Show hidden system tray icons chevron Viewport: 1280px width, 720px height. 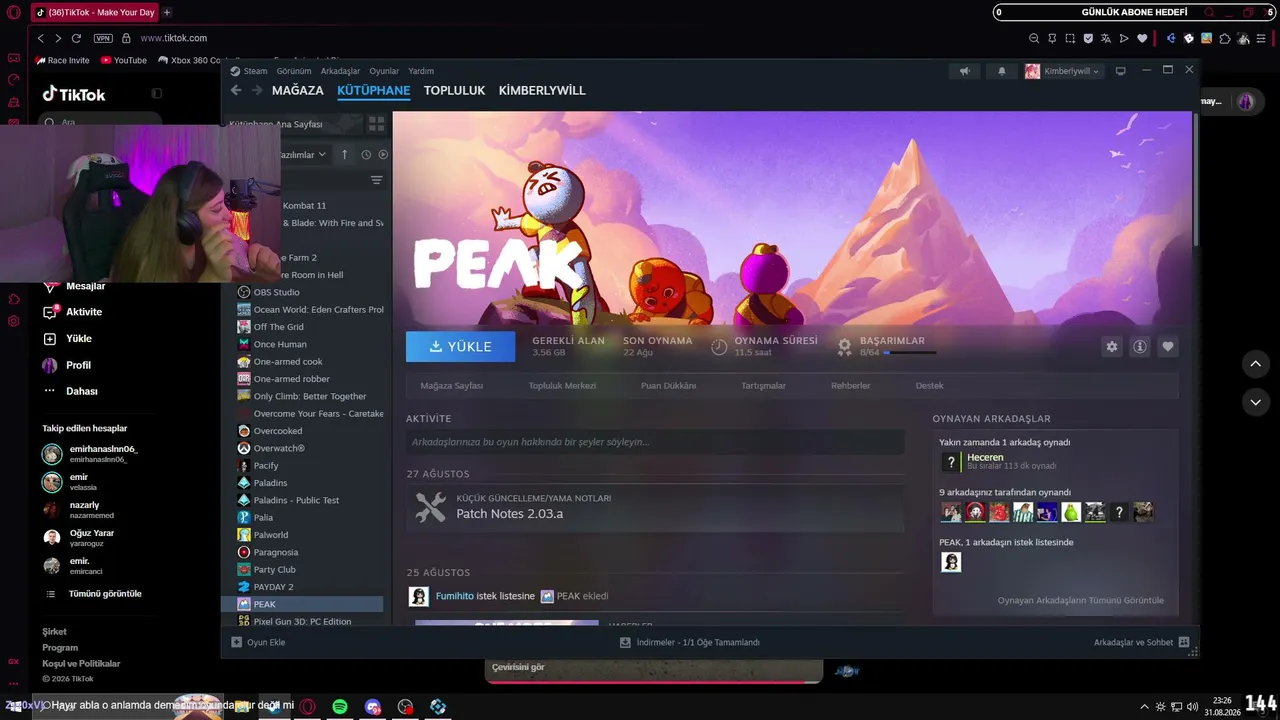[x=1145, y=707]
